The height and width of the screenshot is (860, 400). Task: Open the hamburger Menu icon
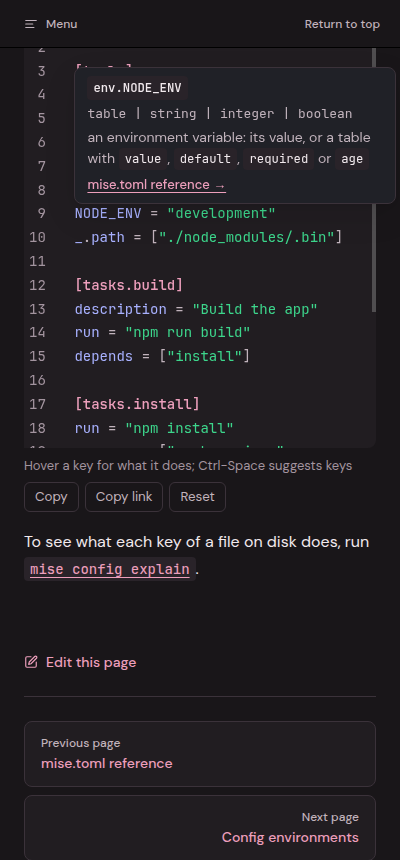coord(31,24)
